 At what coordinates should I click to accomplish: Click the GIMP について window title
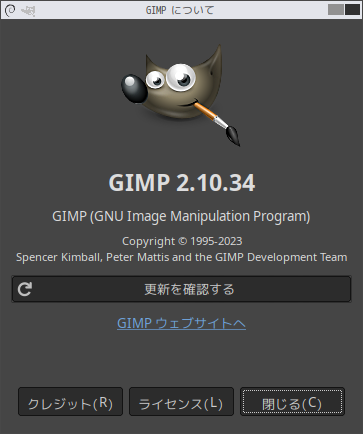pyautogui.click(x=180, y=10)
